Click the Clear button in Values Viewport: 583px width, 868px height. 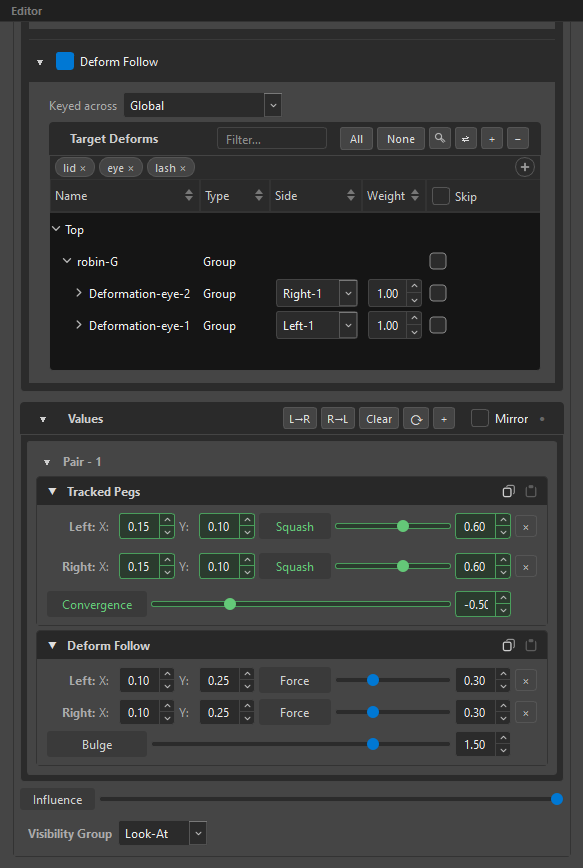(379, 419)
